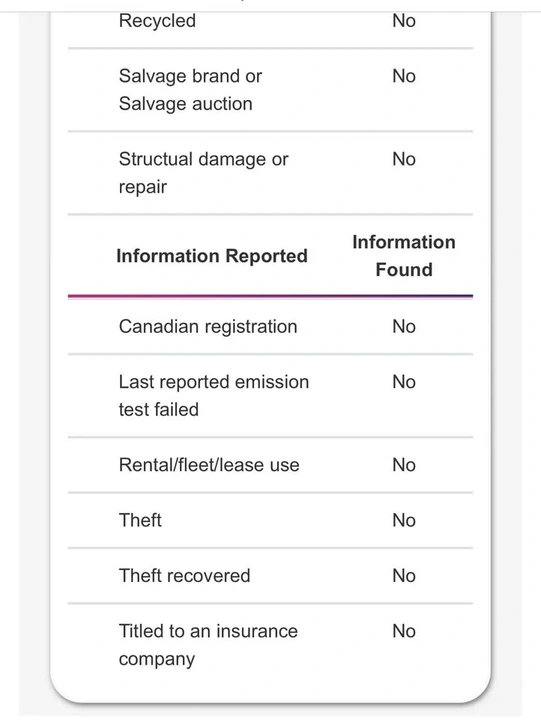The height and width of the screenshot is (720, 541).
Task: Click the No value for emission test failed
Action: point(404,382)
